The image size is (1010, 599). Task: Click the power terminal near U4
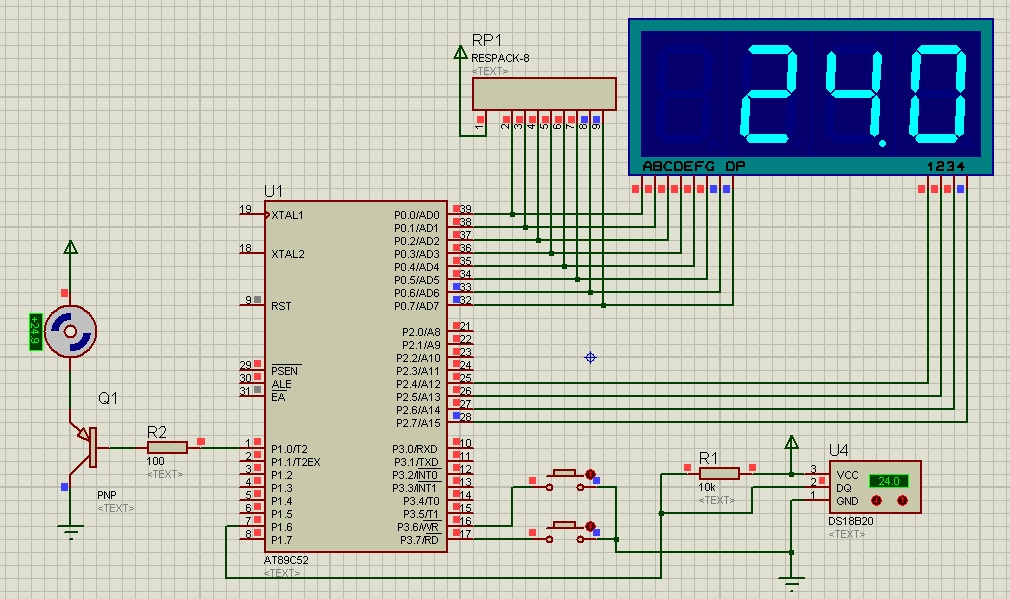[x=792, y=442]
